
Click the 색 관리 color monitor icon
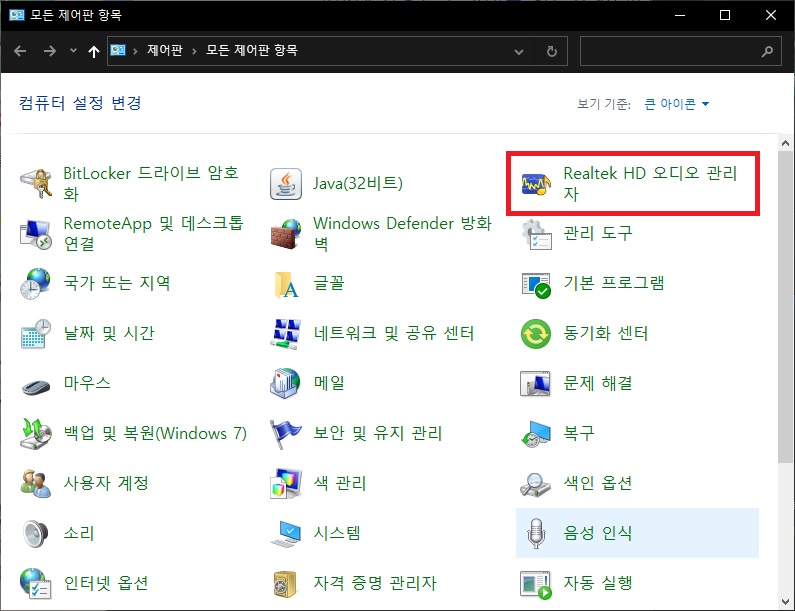(285, 483)
